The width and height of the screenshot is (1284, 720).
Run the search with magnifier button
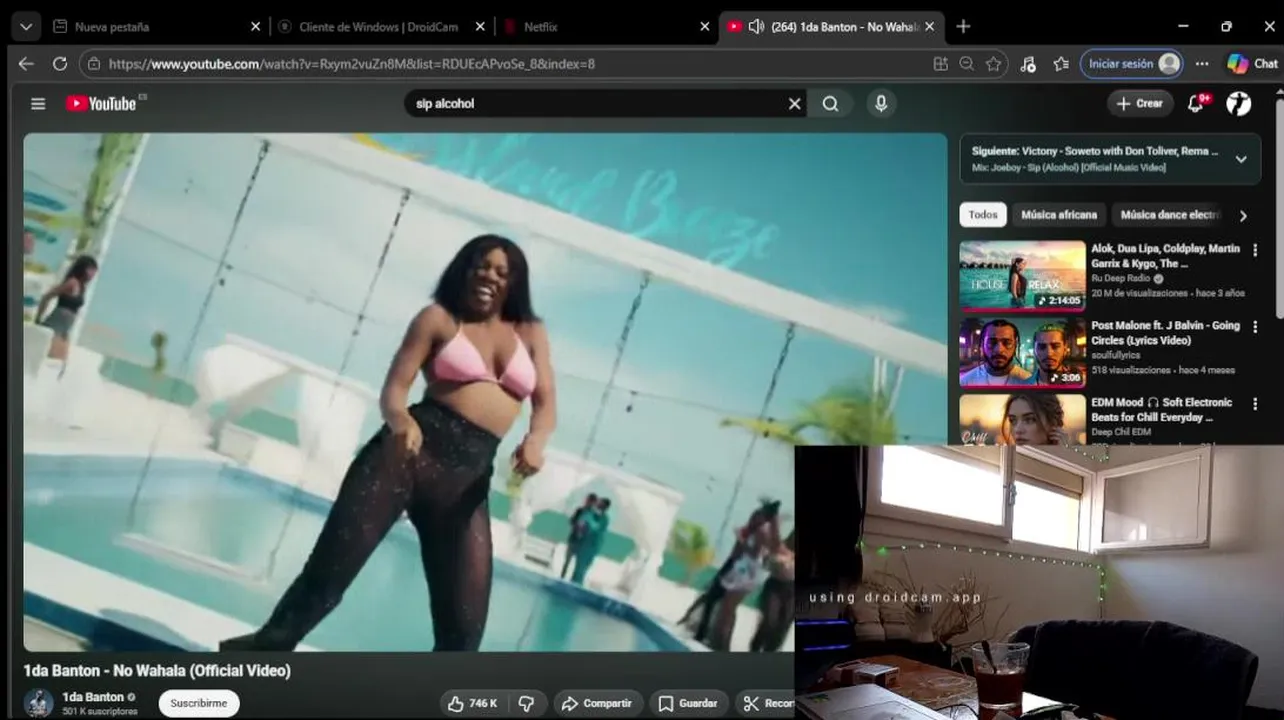point(831,103)
